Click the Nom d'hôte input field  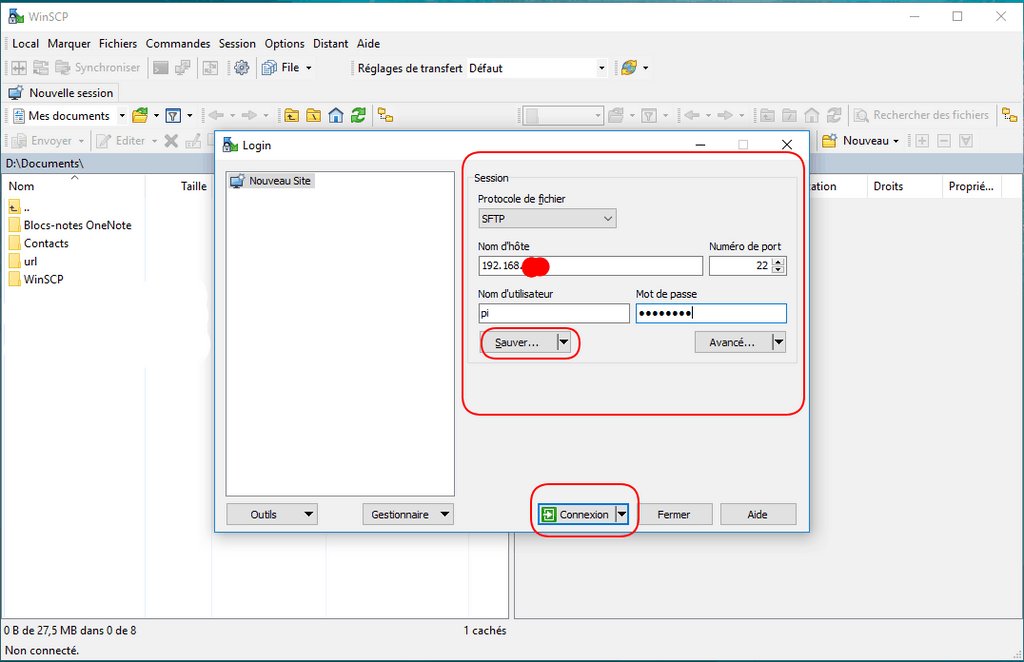pos(590,266)
